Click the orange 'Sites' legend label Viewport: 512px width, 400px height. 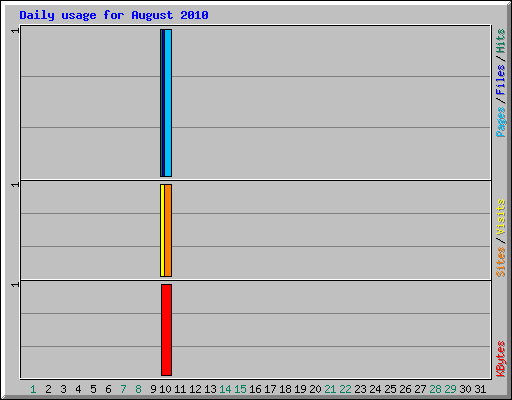point(501,262)
